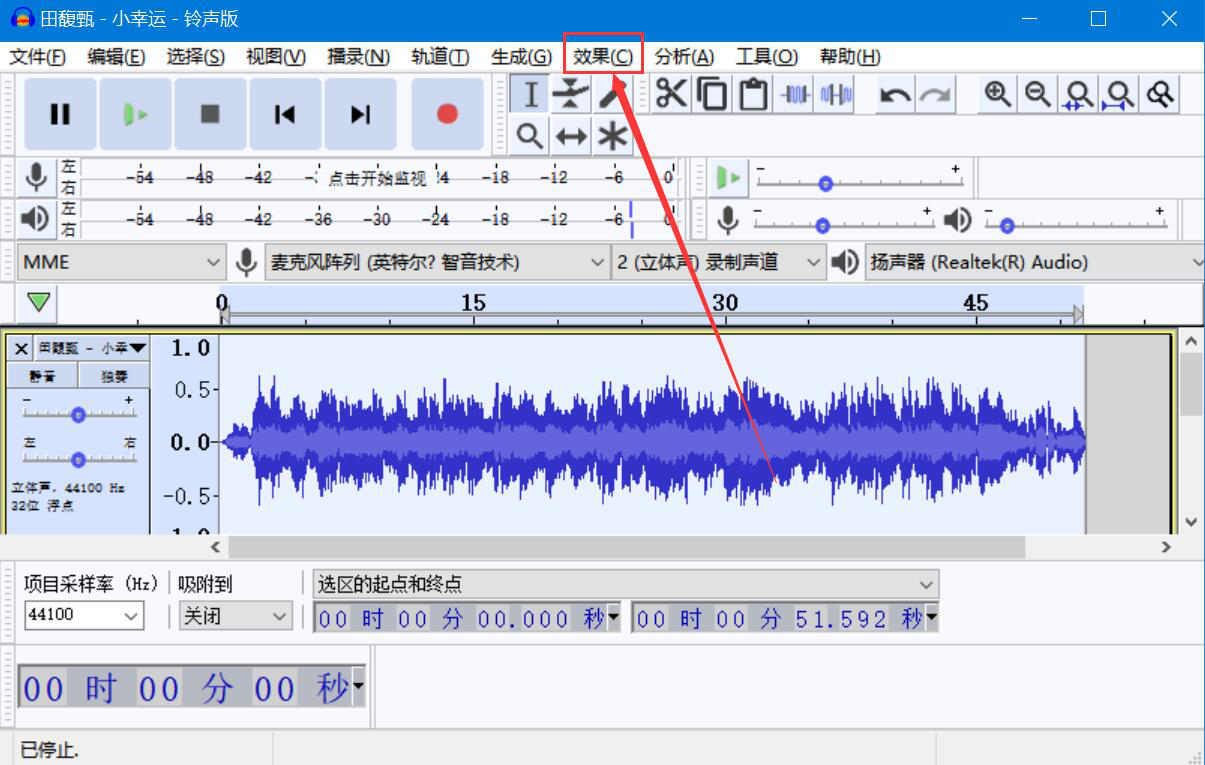1205x765 pixels.
Task: Open the 分析(A) menu
Action: pyautogui.click(x=684, y=57)
